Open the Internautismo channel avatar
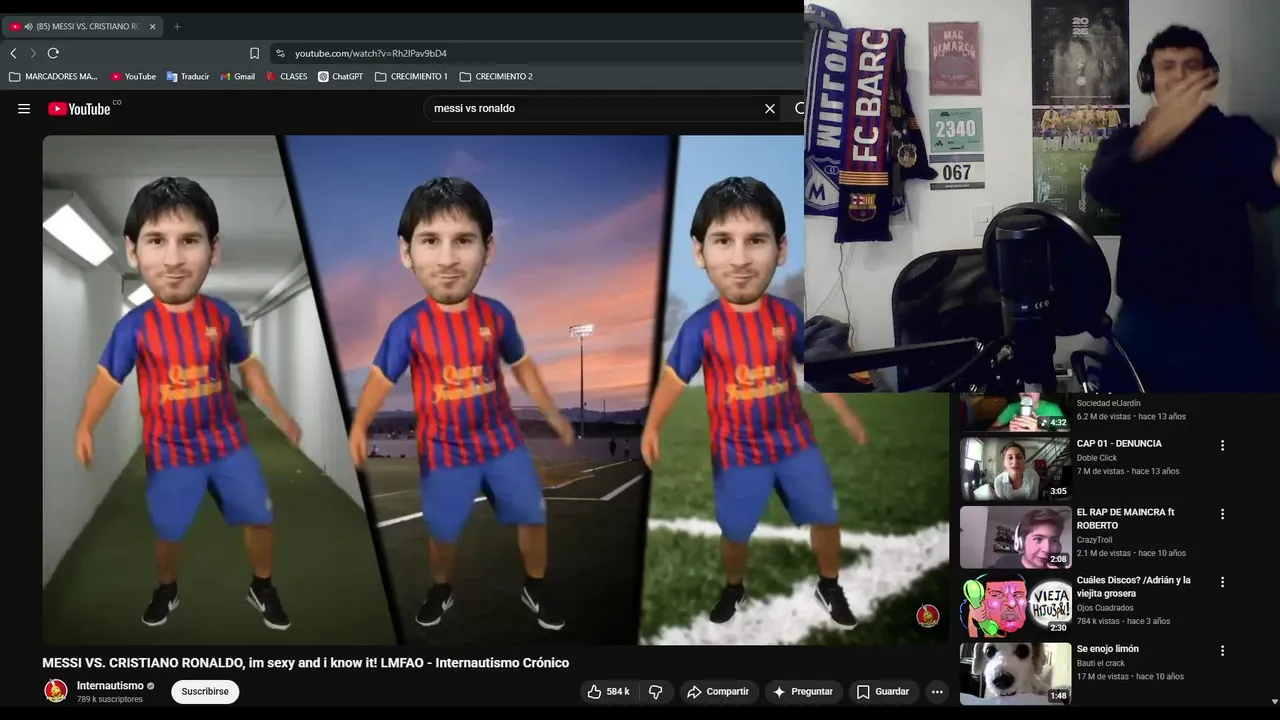The width and height of the screenshot is (1280, 720). click(x=56, y=691)
